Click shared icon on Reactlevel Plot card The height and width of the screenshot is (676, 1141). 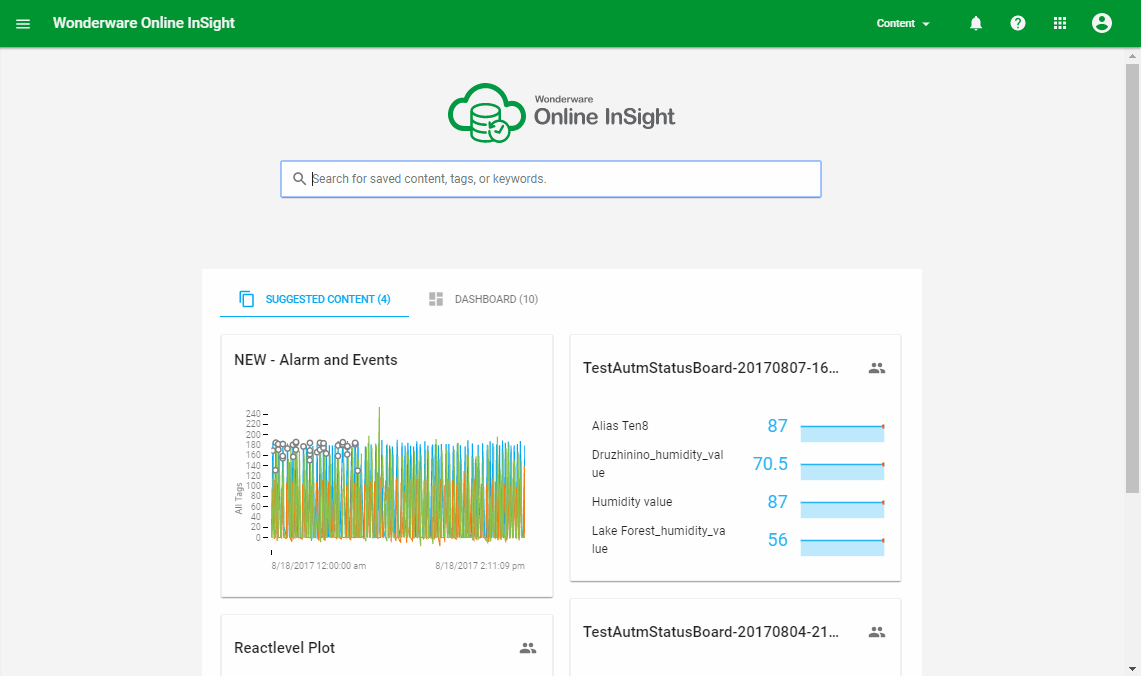point(528,648)
